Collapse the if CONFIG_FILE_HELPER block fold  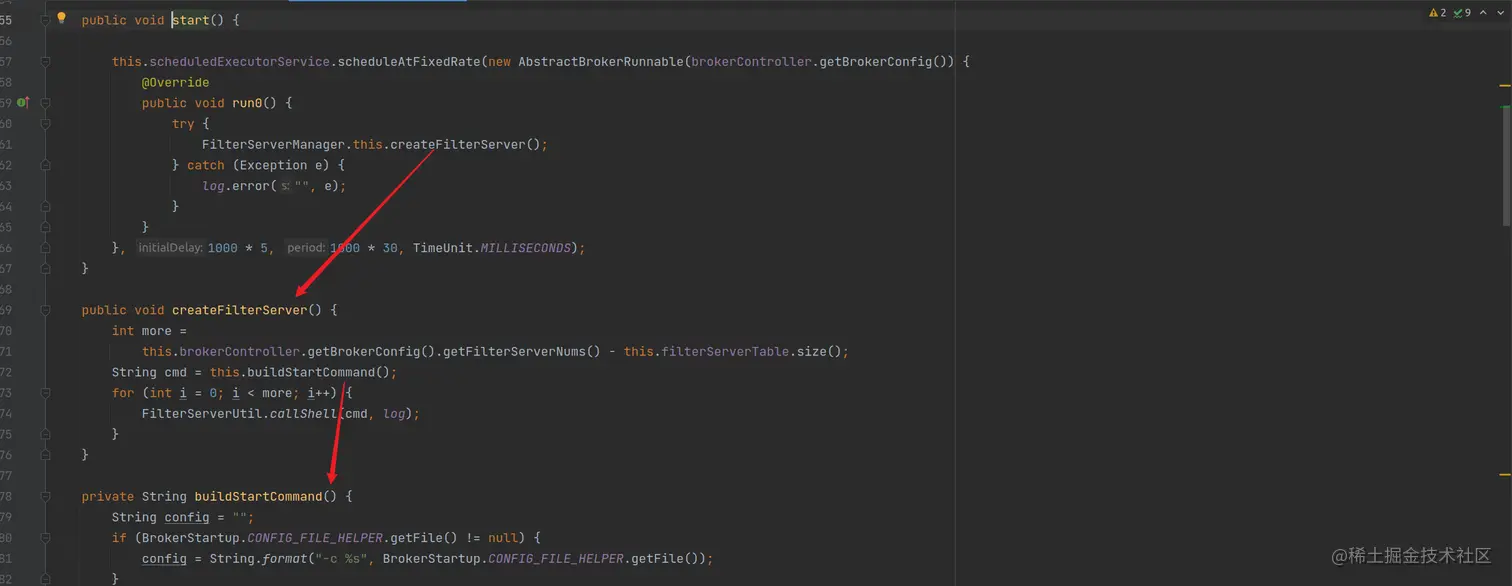[45, 537]
